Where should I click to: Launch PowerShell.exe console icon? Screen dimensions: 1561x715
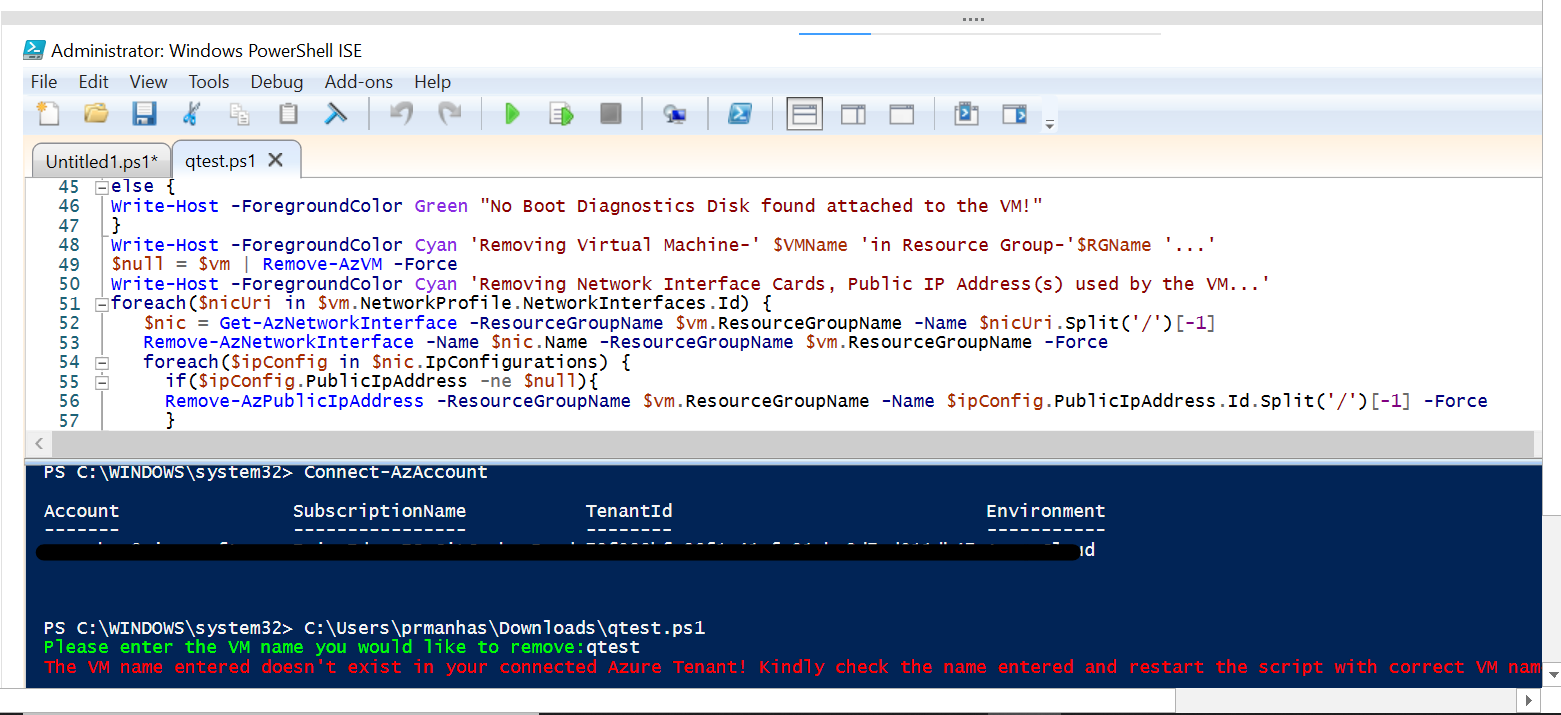point(739,114)
